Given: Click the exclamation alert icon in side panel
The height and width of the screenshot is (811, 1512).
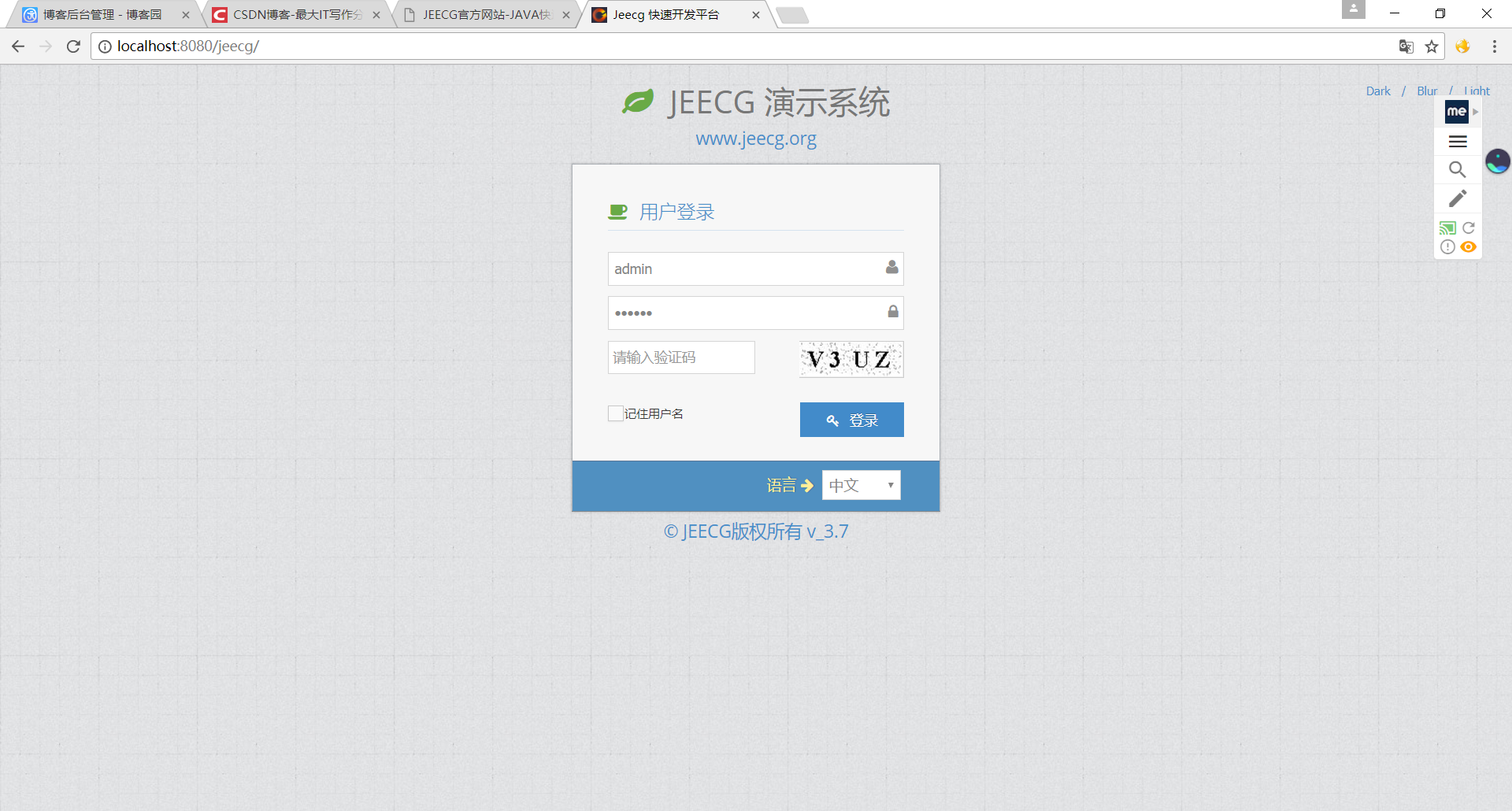Looking at the screenshot, I should (1447, 247).
